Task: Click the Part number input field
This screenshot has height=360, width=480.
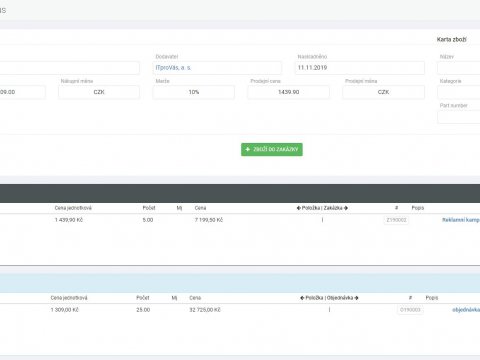Action: [459, 117]
